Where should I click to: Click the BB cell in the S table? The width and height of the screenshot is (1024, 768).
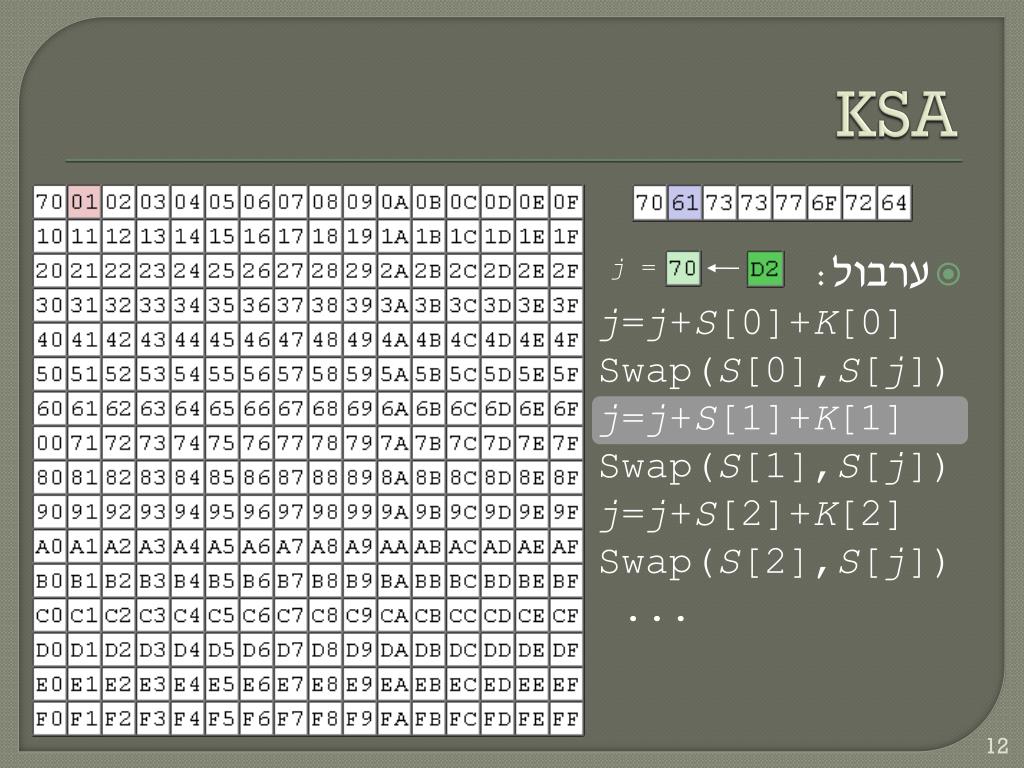[428, 581]
